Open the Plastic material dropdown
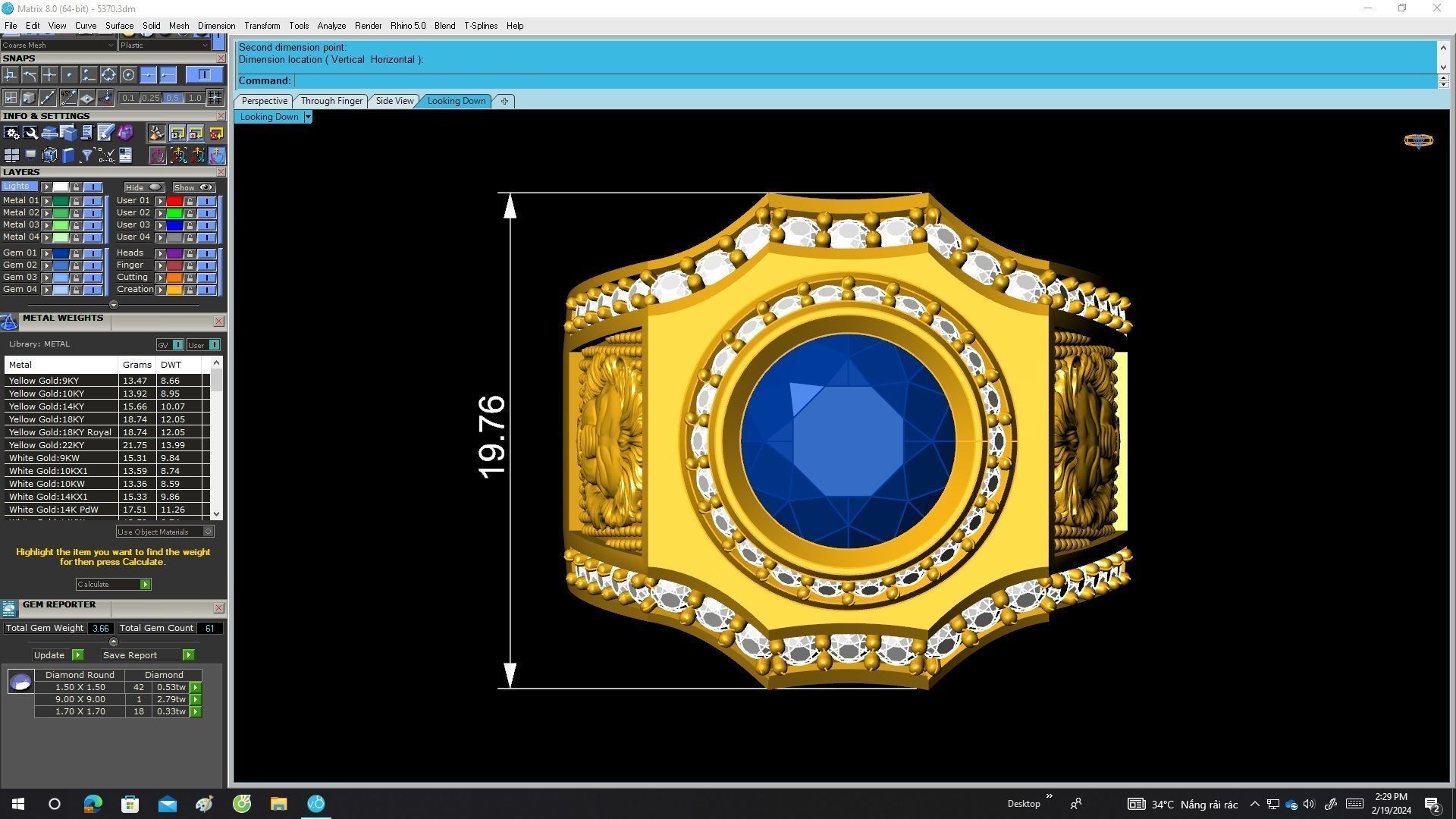Viewport: 1456px width, 819px height. pyautogui.click(x=164, y=45)
